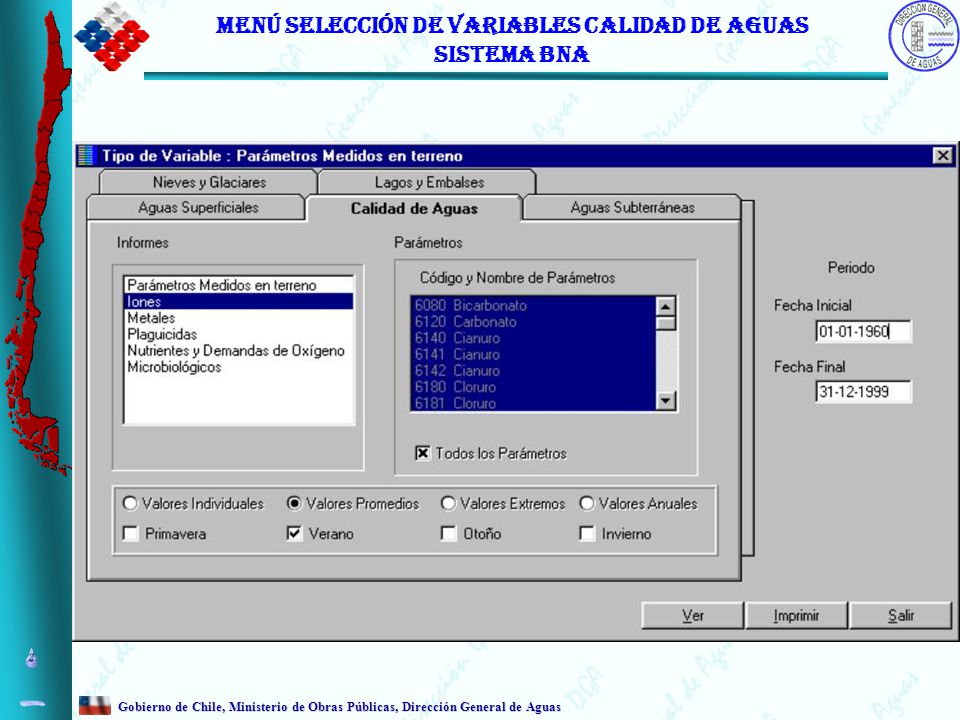This screenshot has height=720, width=960.
Task: Click the Fecha Inicial date field
Action: (863, 331)
